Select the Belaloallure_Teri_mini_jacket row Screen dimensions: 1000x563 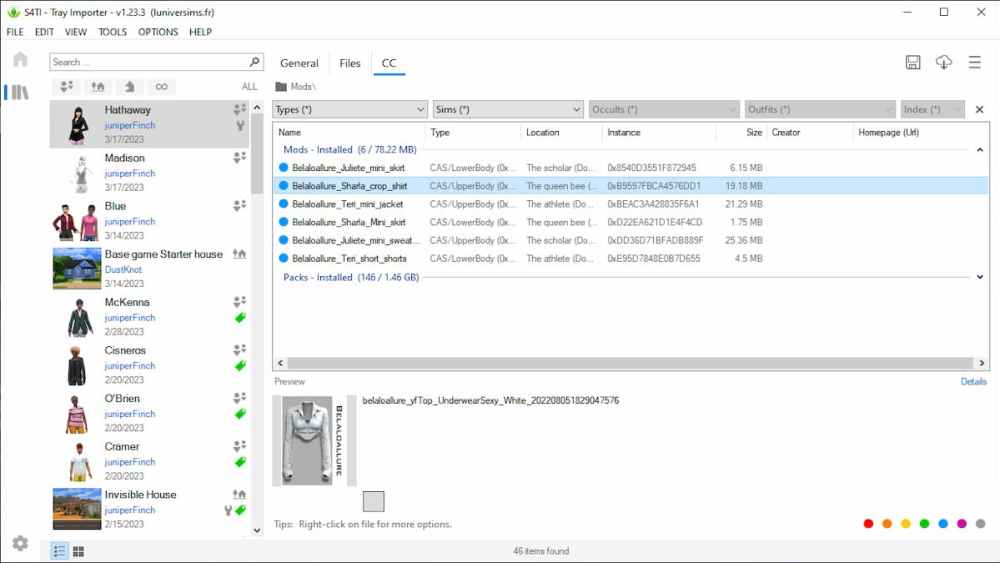(x=347, y=204)
